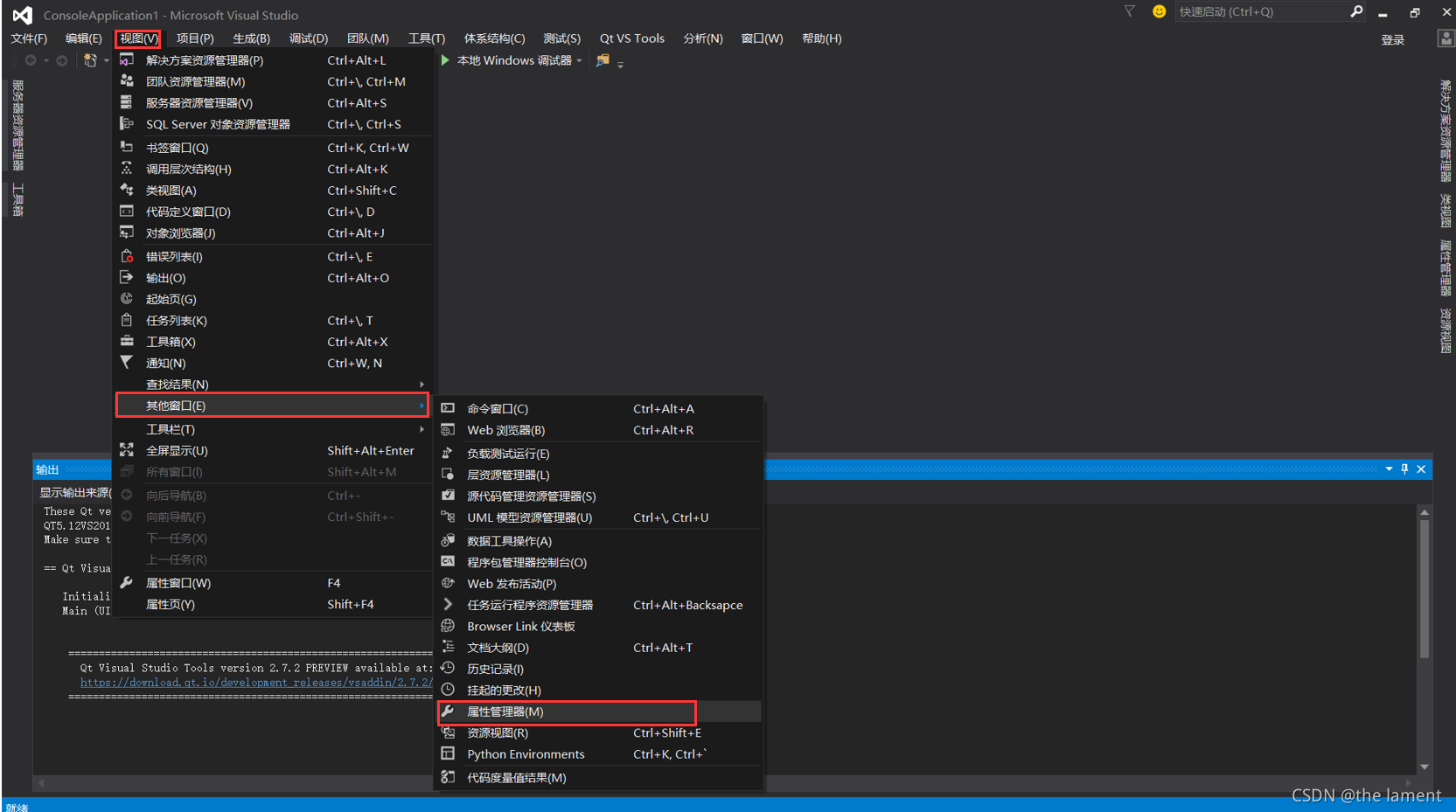Expand the Toolbars submenu

[x=421, y=429]
